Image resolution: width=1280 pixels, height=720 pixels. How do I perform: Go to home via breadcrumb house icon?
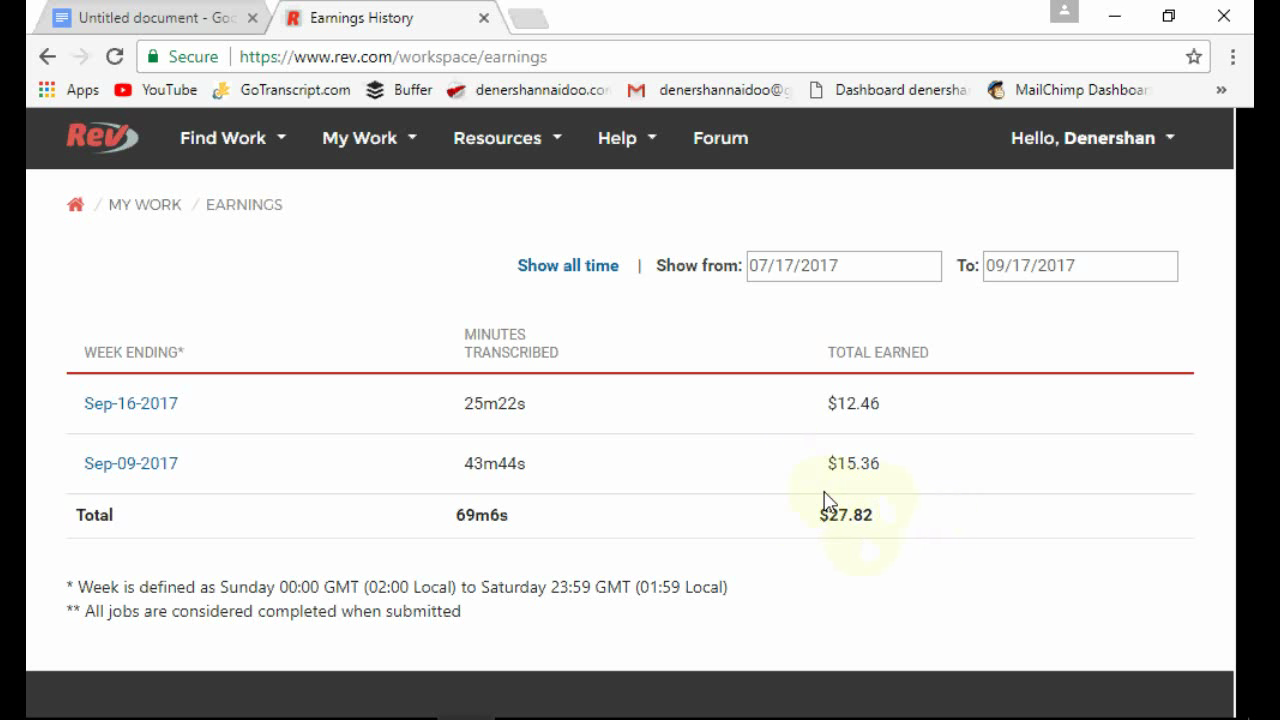75,204
